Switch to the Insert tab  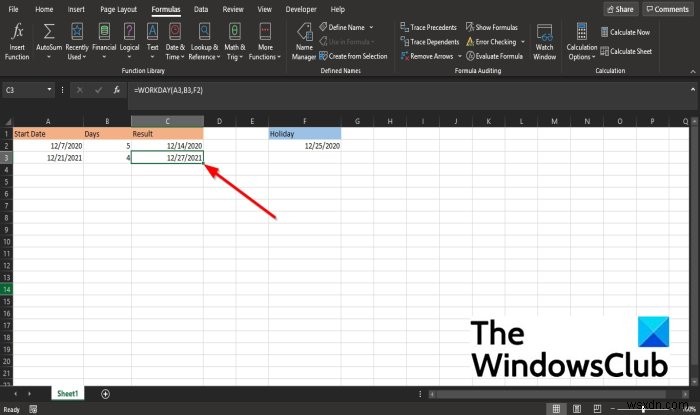coord(76,9)
